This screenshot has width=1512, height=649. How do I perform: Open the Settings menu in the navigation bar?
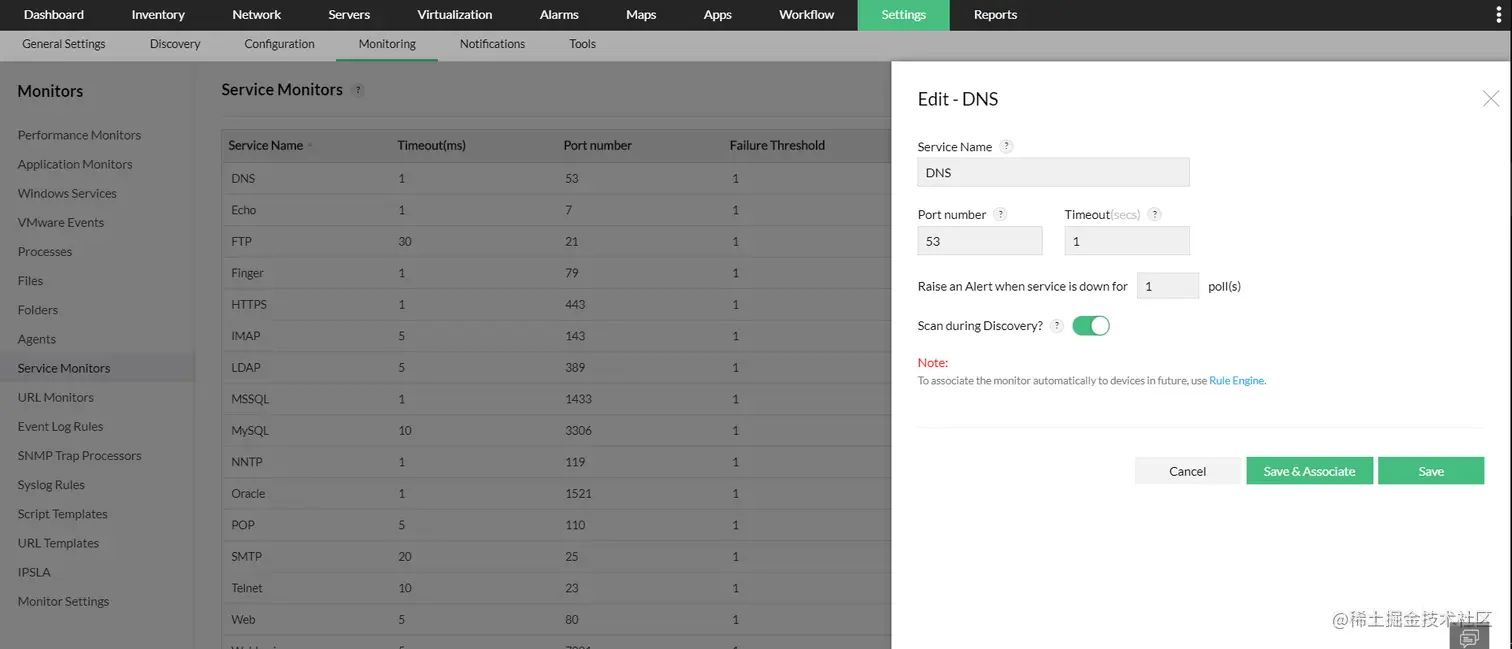click(903, 15)
